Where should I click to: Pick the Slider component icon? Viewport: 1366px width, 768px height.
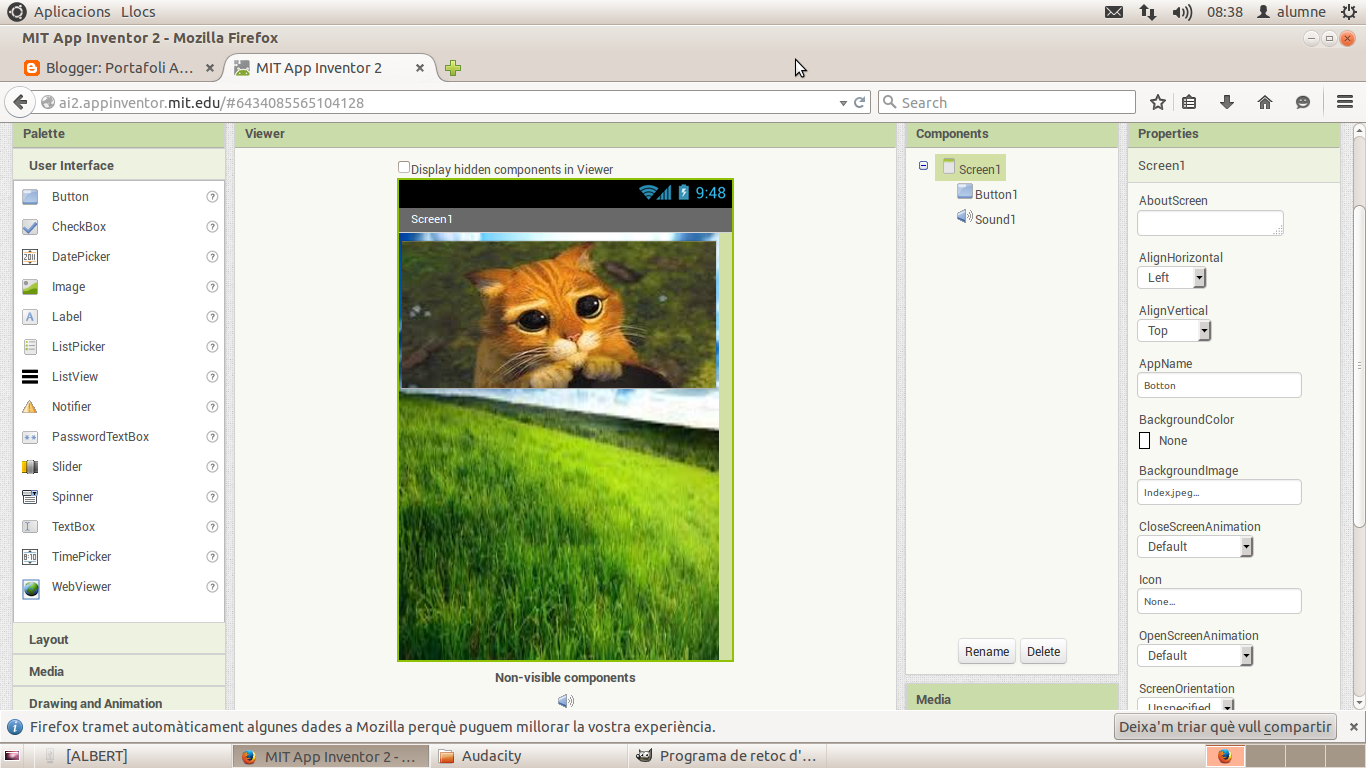point(30,467)
